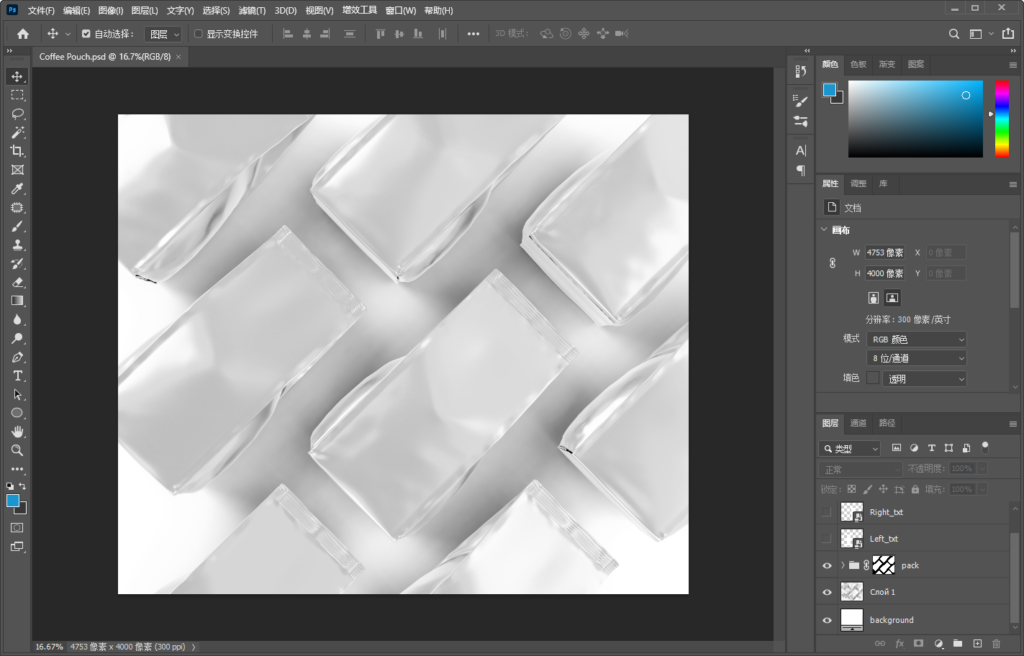Create a new group folder icon
The image size is (1024, 656).
click(x=957, y=644)
